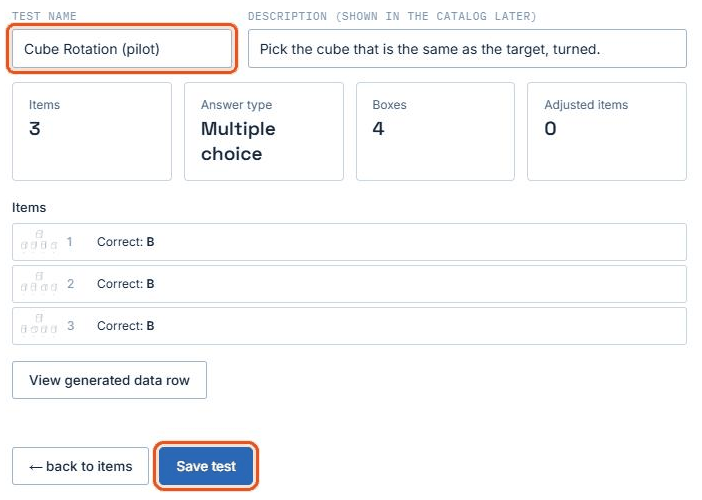
Task: Edit the Description text field
Action: [467, 49]
